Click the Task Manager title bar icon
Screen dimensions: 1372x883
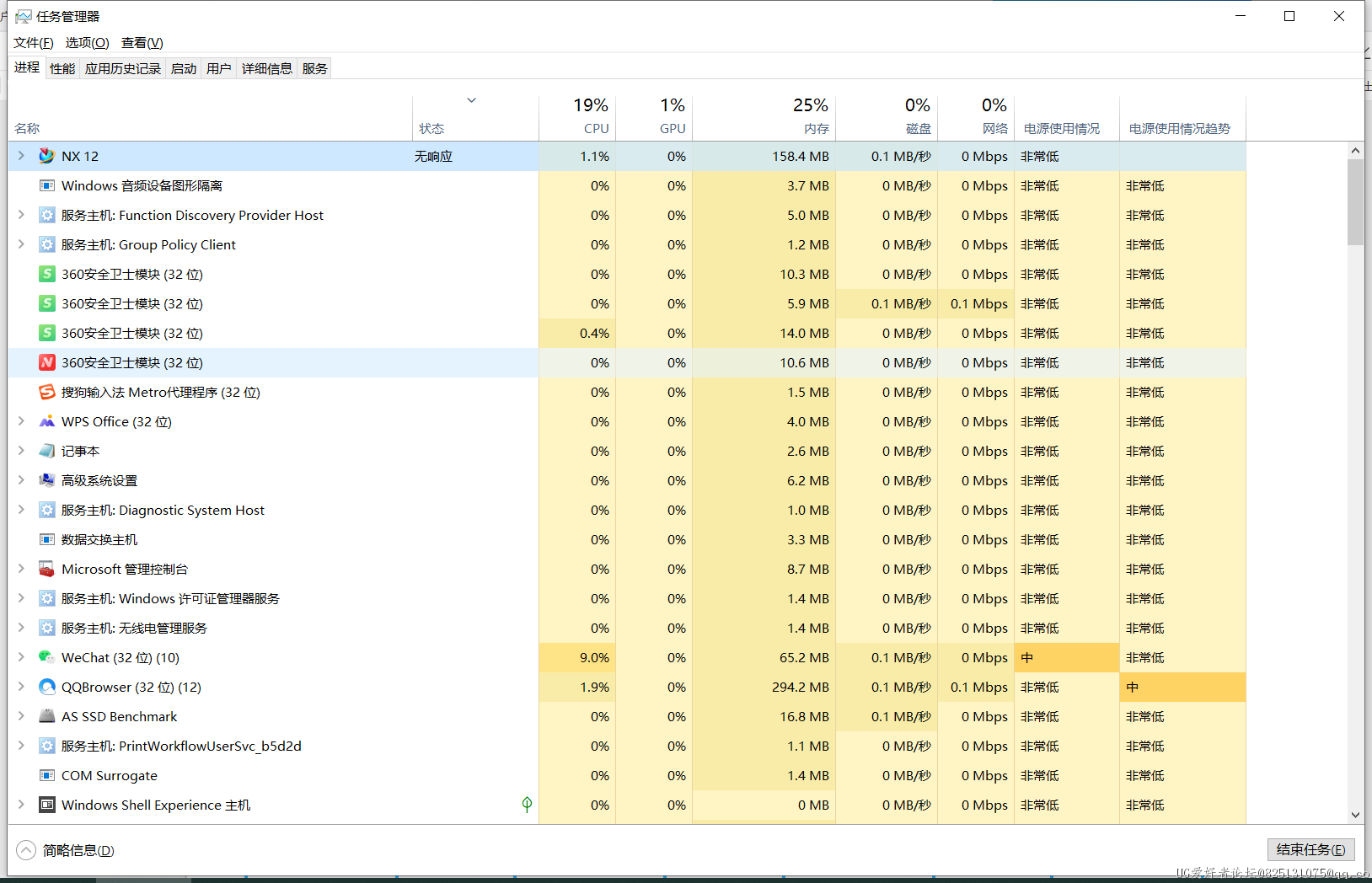24,16
